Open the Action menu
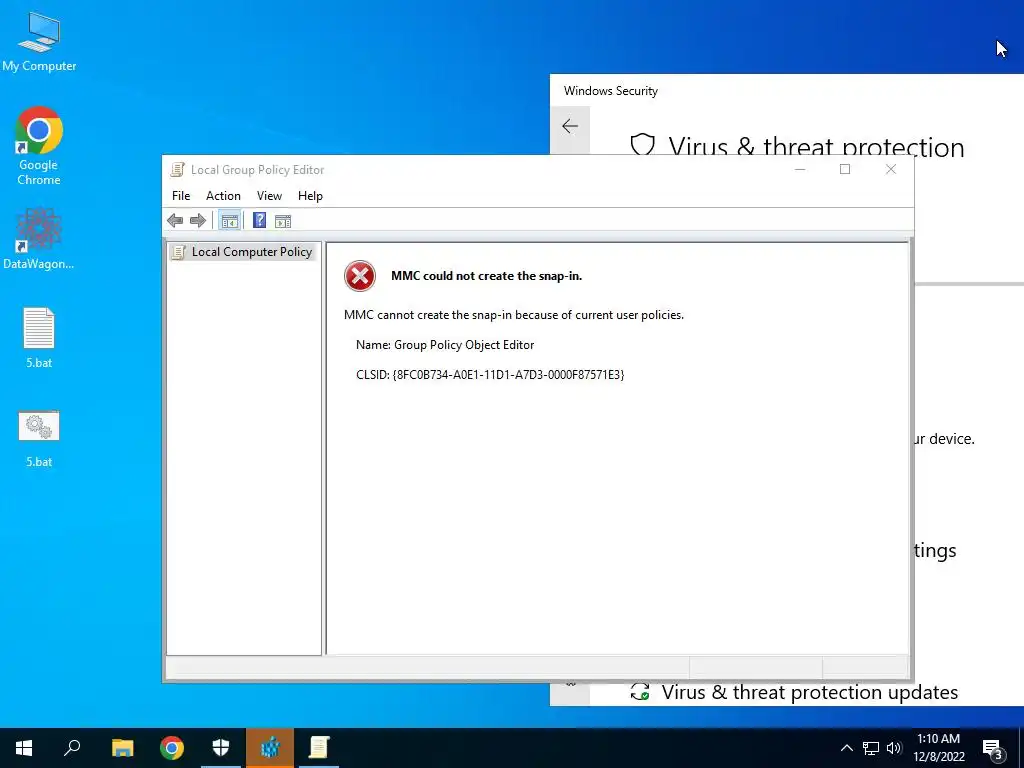 [x=223, y=196]
